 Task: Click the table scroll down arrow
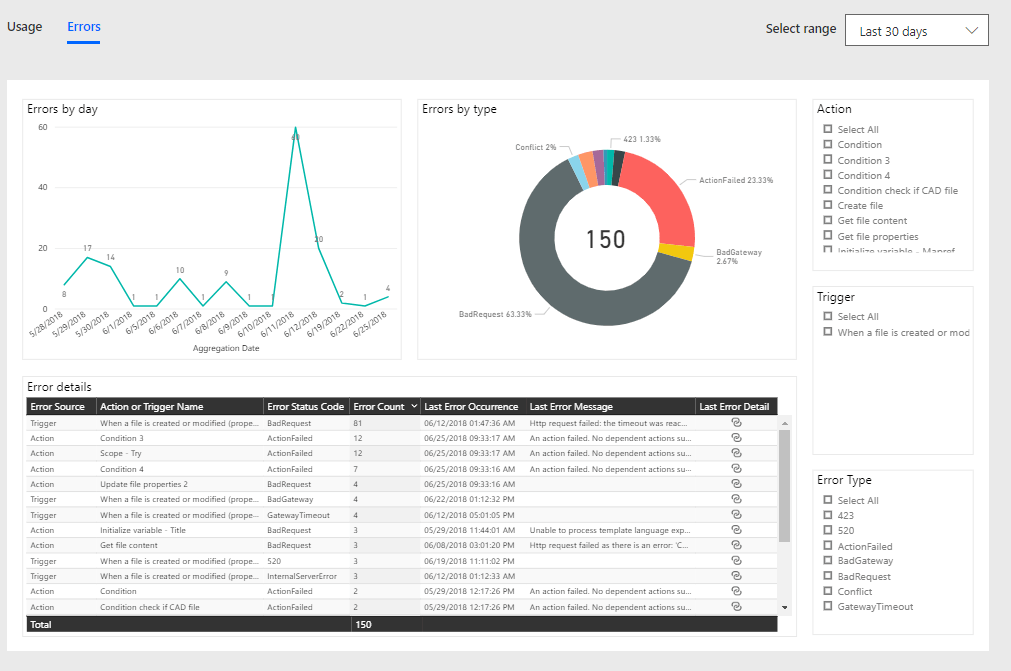[785, 607]
